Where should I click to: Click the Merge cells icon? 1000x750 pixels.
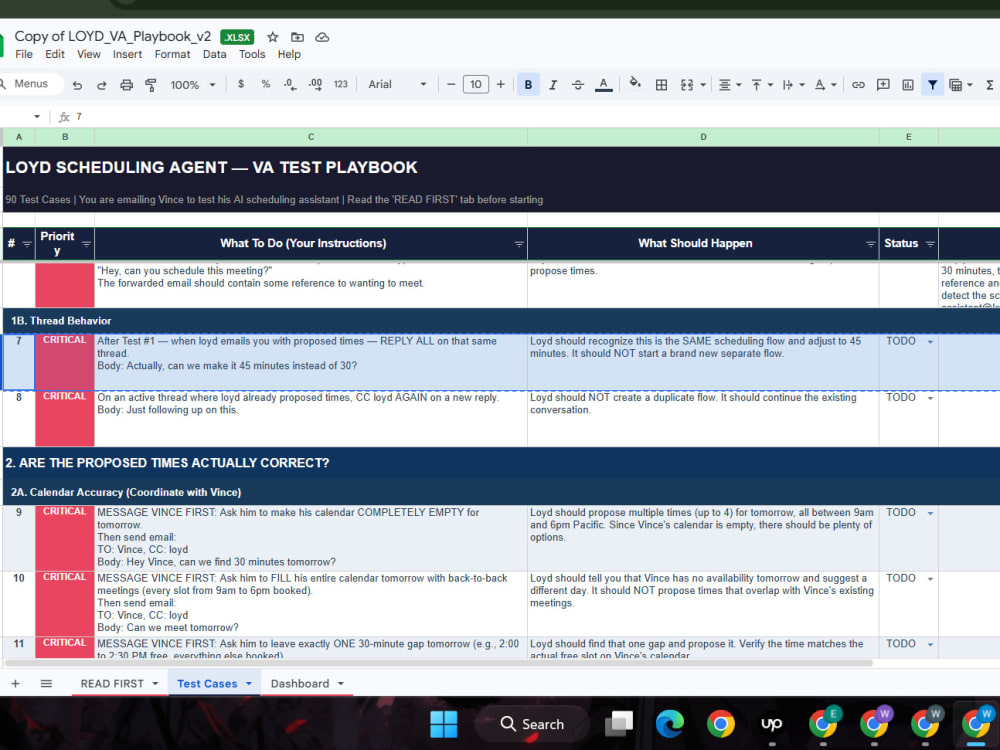[x=686, y=85]
